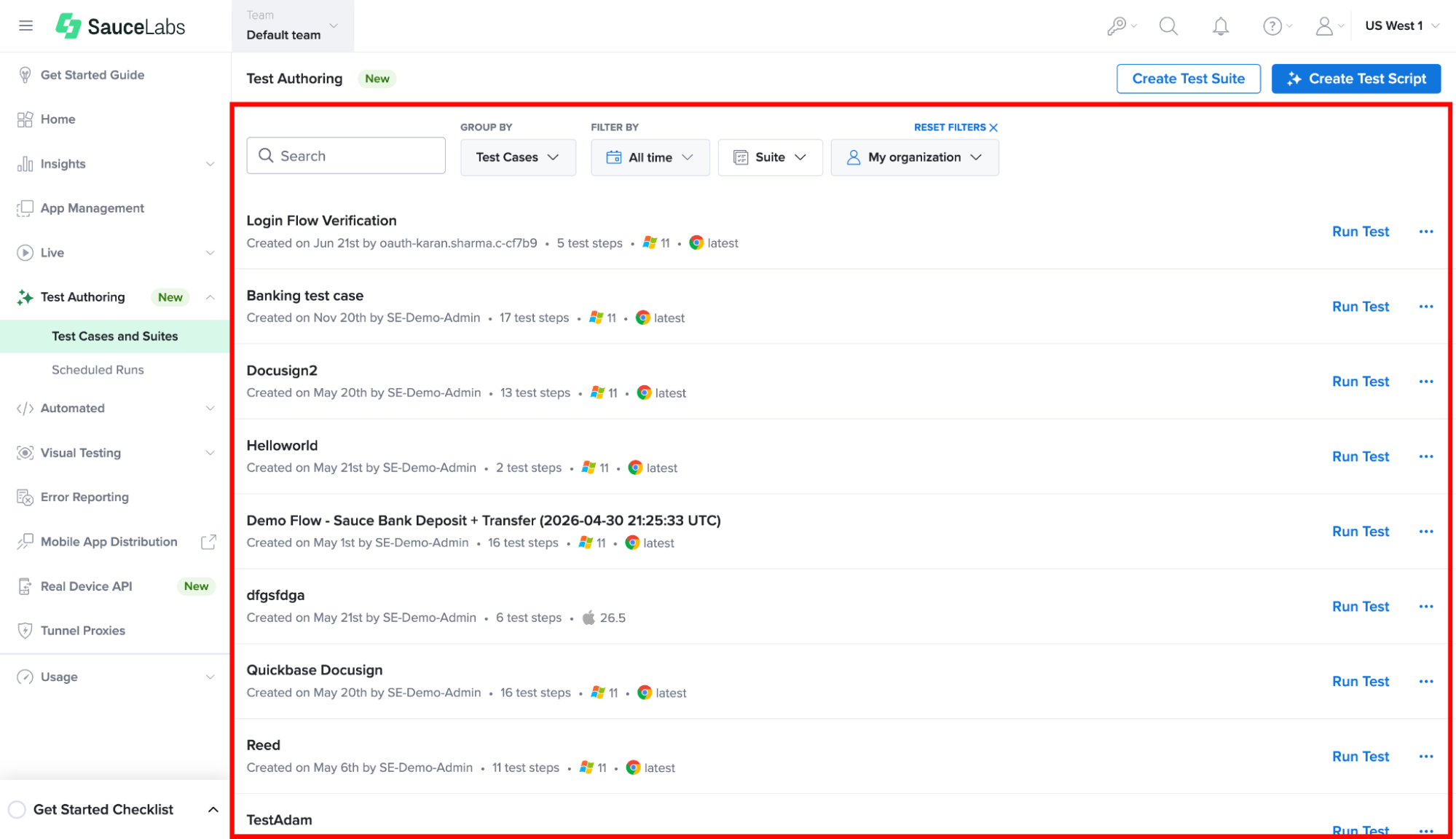This screenshot has width=1456, height=839.
Task: Open more options for Docusign2
Action: pos(1426,382)
